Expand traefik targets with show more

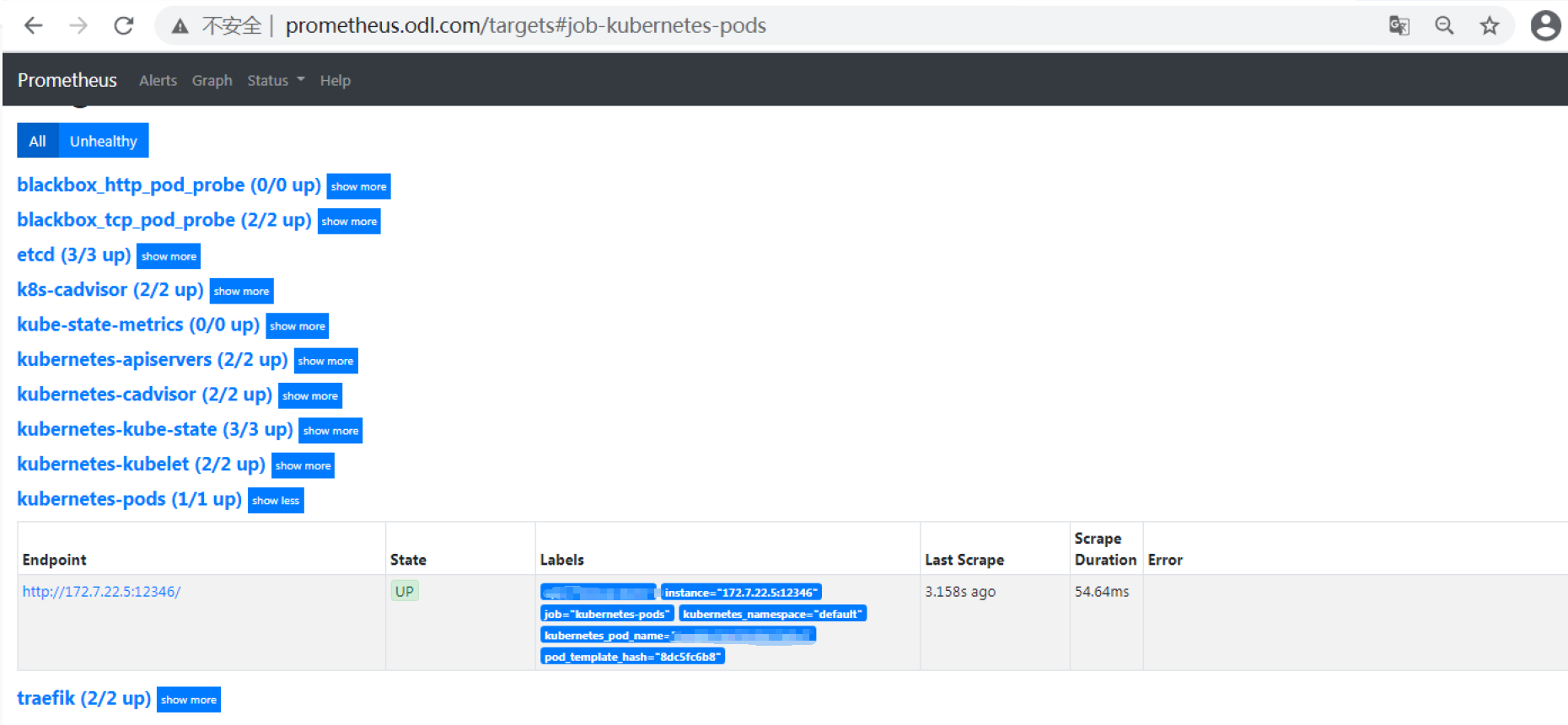point(189,700)
